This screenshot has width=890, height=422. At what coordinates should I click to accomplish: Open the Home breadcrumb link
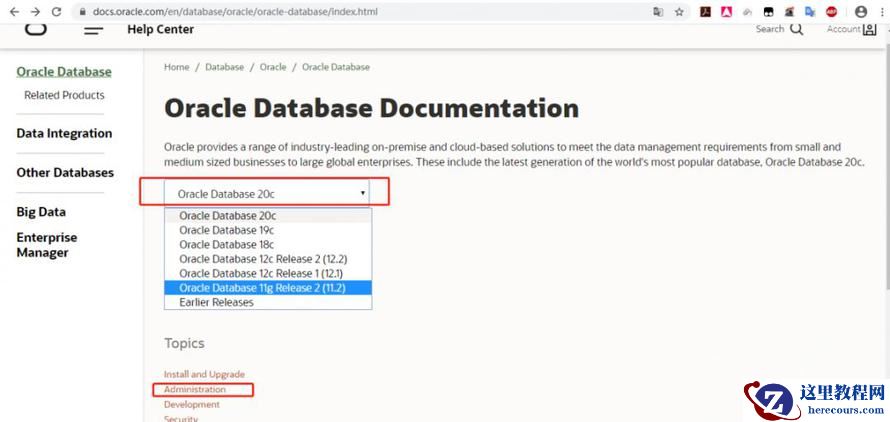[177, 67]
